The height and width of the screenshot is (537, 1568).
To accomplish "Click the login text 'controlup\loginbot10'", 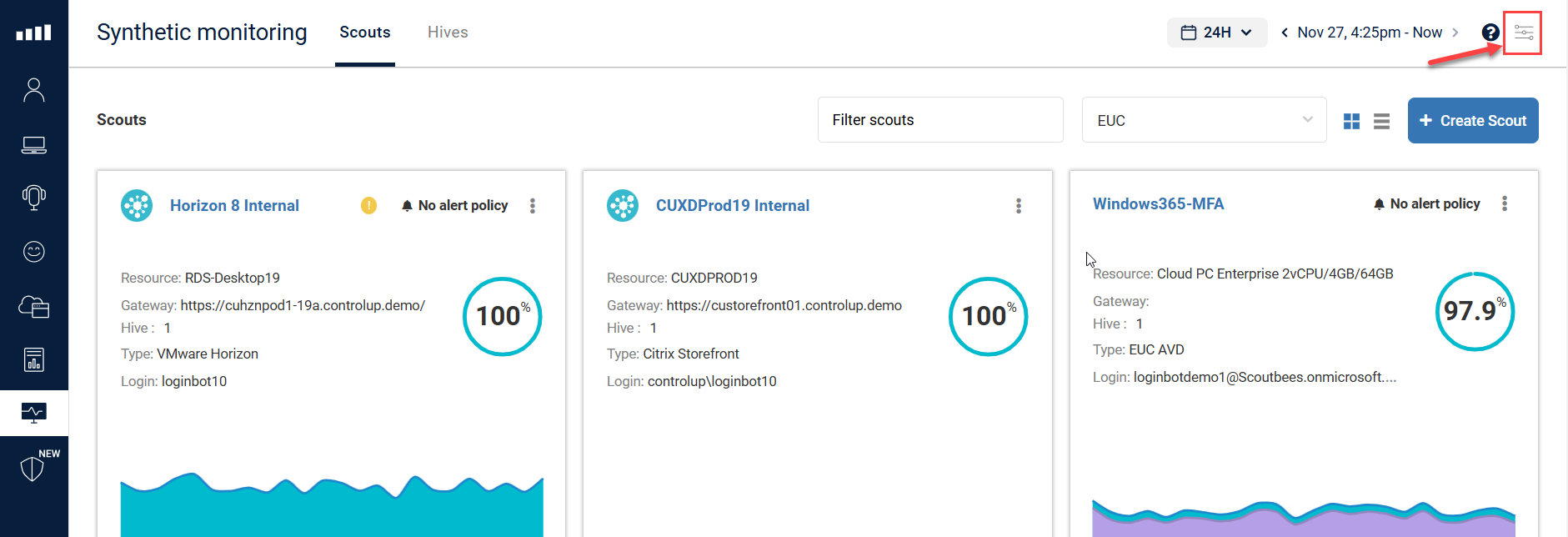I will tap(712, 381).
